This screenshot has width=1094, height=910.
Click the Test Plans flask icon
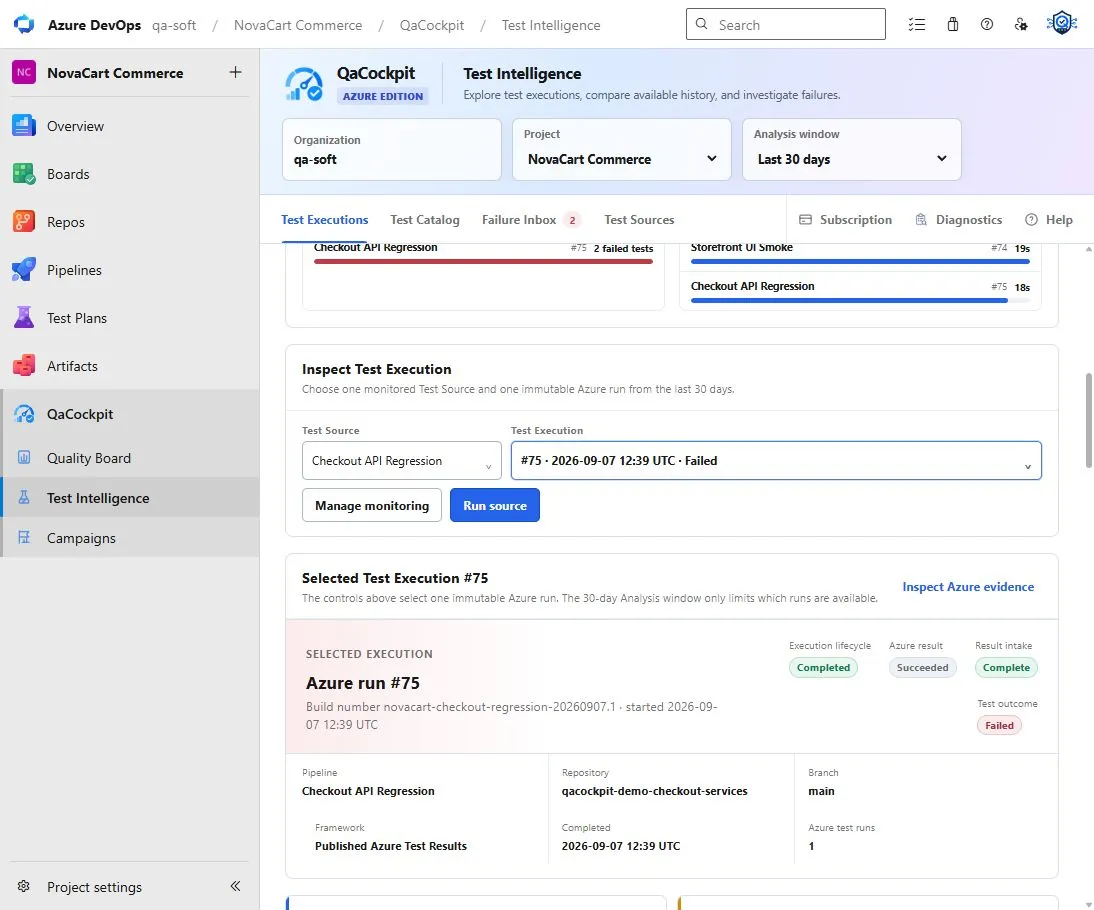click(24, 318)
